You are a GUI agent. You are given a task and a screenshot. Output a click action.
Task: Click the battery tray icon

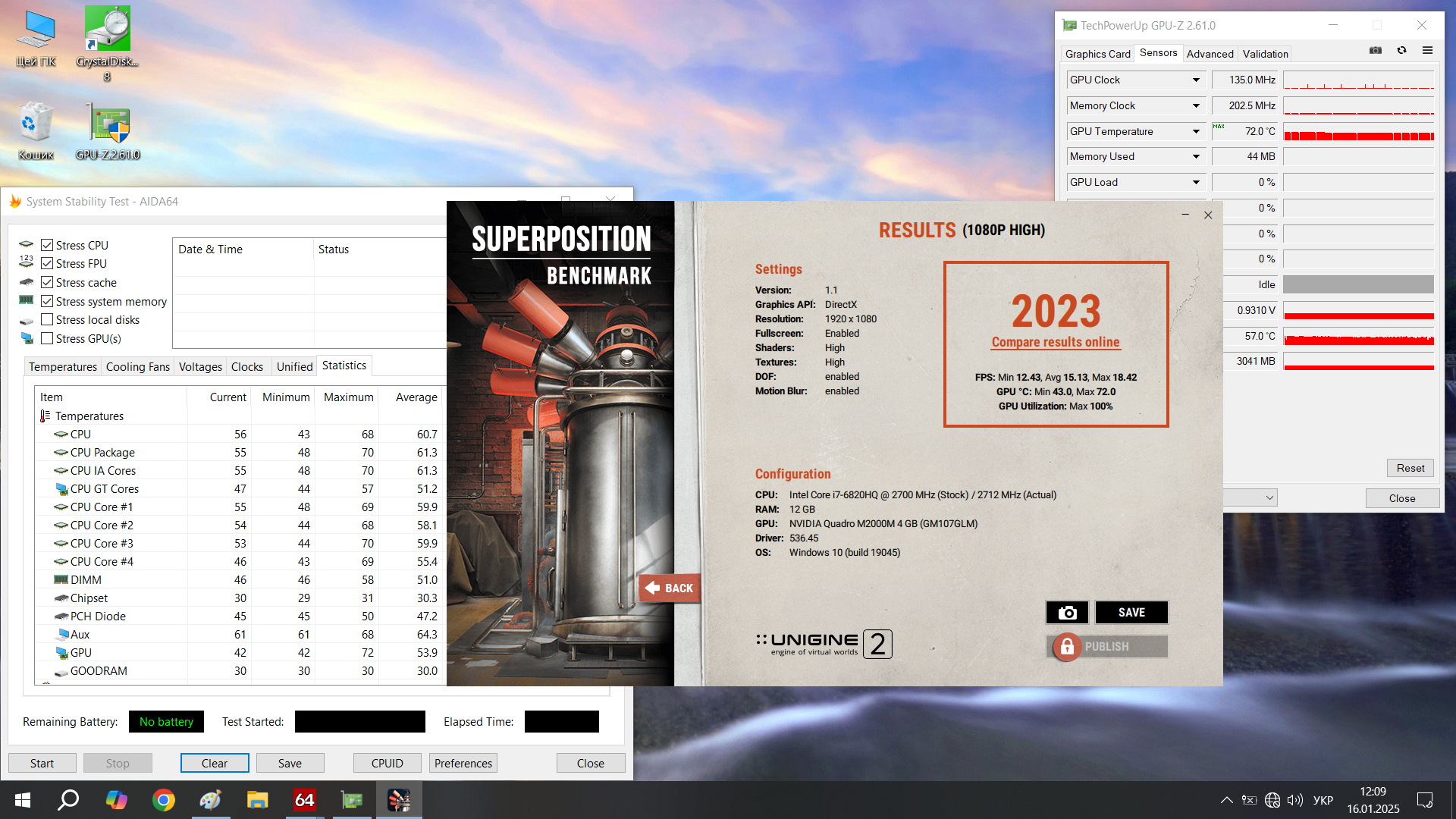point(1249,800)
